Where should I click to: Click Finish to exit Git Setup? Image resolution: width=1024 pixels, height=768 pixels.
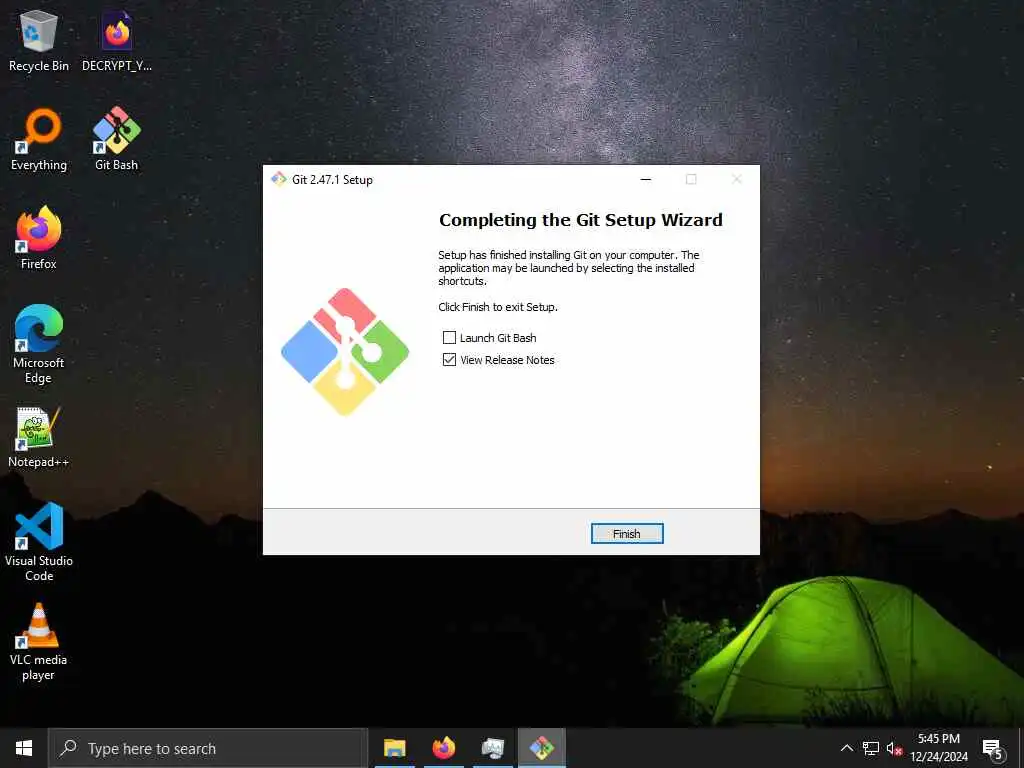click(627, 534)
